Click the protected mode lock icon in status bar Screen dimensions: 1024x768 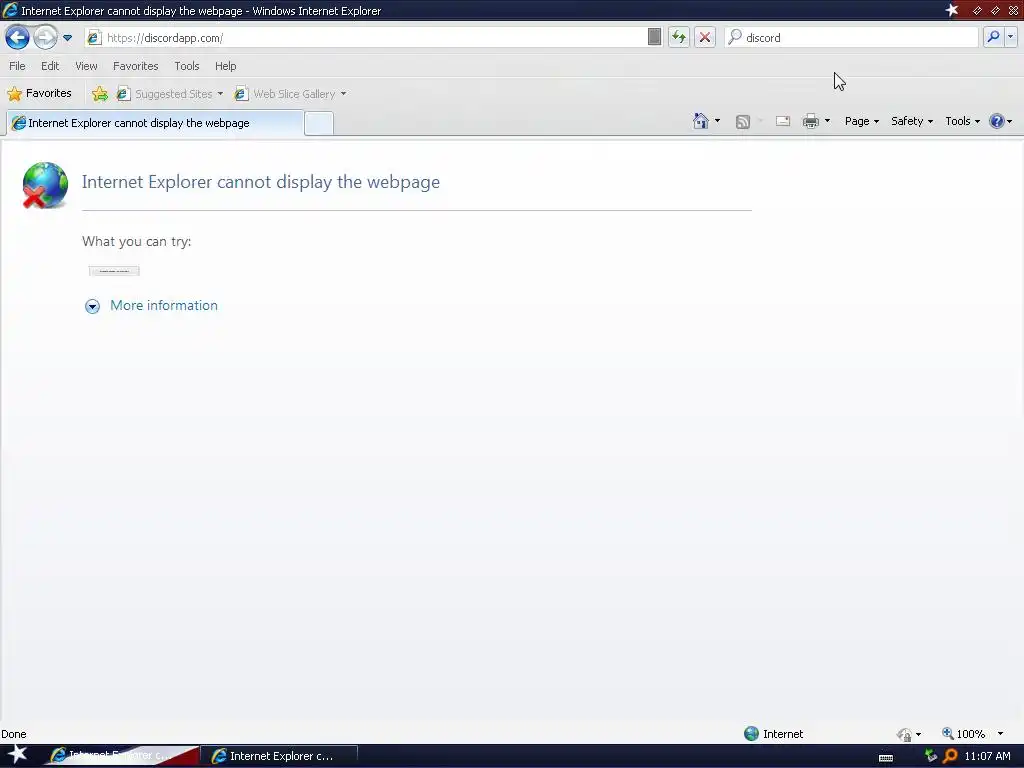point(904,735)
